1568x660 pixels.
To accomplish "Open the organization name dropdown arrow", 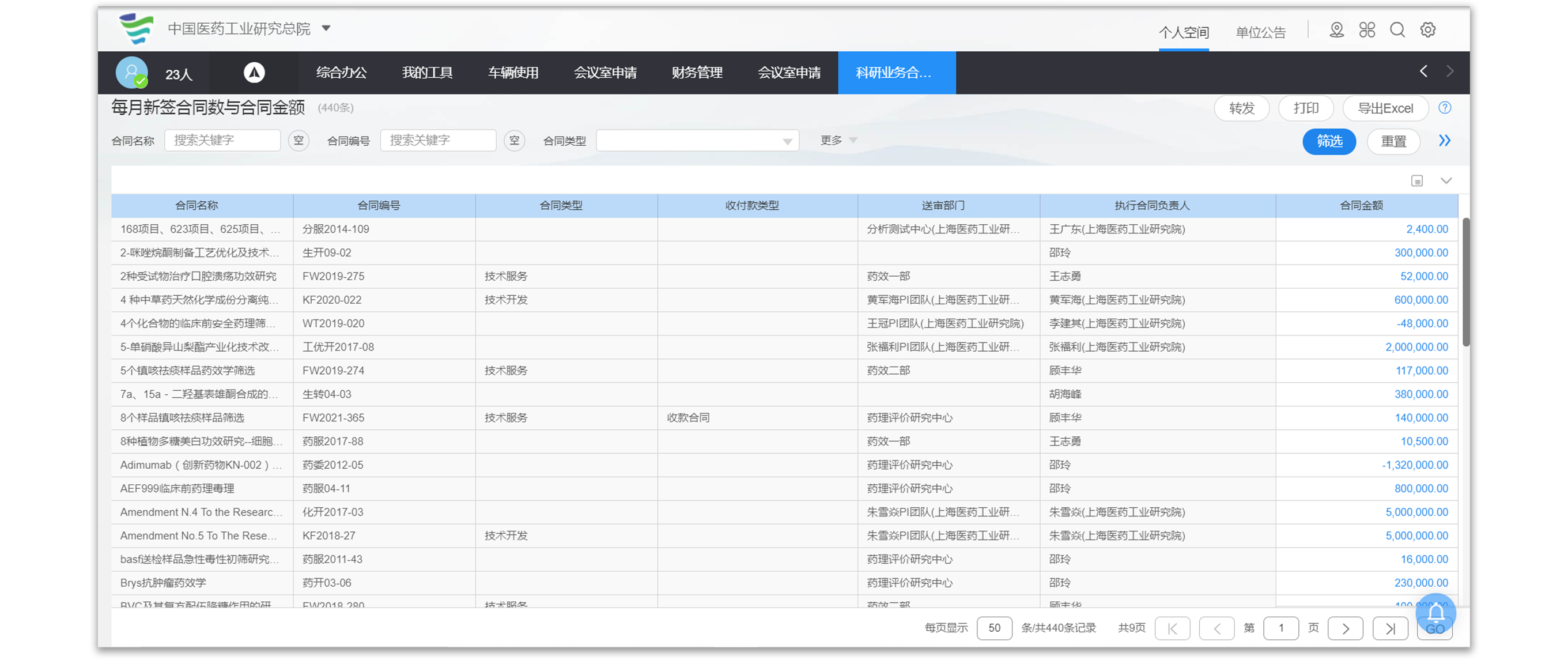I will (326, 28).
